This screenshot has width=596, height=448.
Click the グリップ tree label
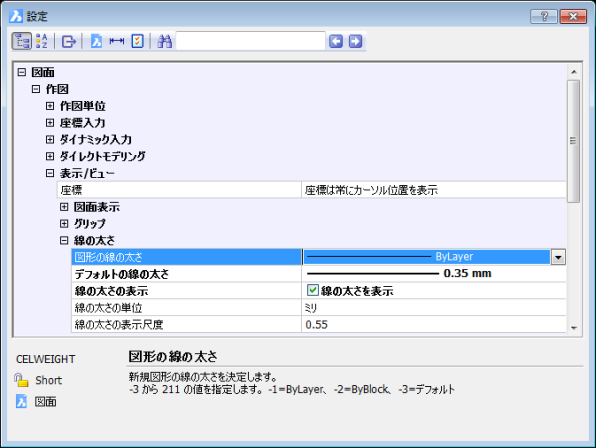[x=89, y=224]
